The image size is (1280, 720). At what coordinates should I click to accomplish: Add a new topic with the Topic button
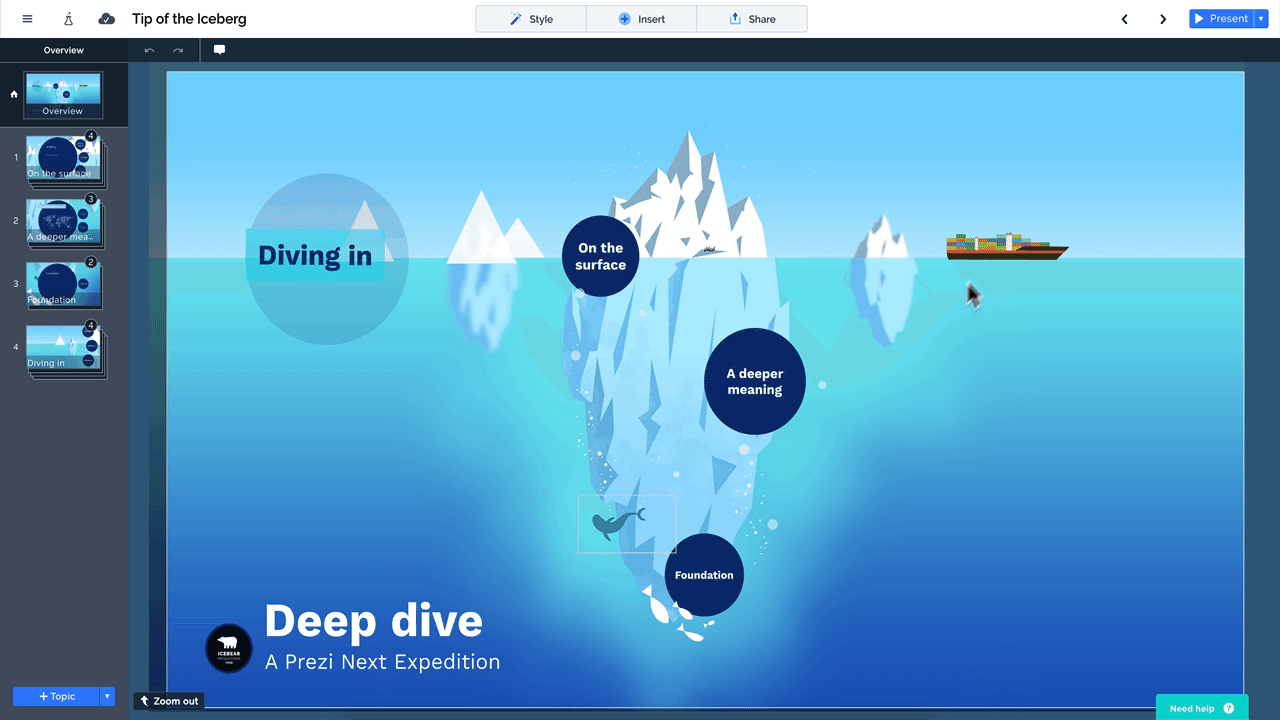click(x=57, y=696)
